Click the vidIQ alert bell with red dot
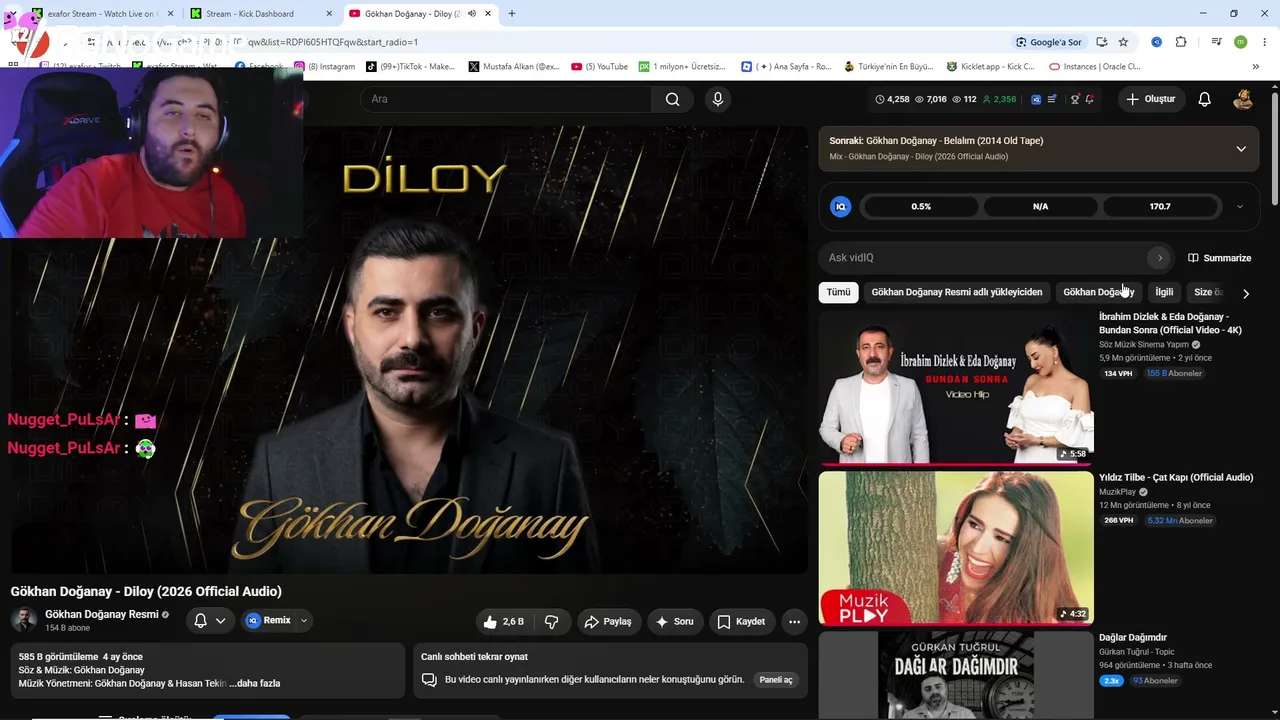 pos(1089,99)
